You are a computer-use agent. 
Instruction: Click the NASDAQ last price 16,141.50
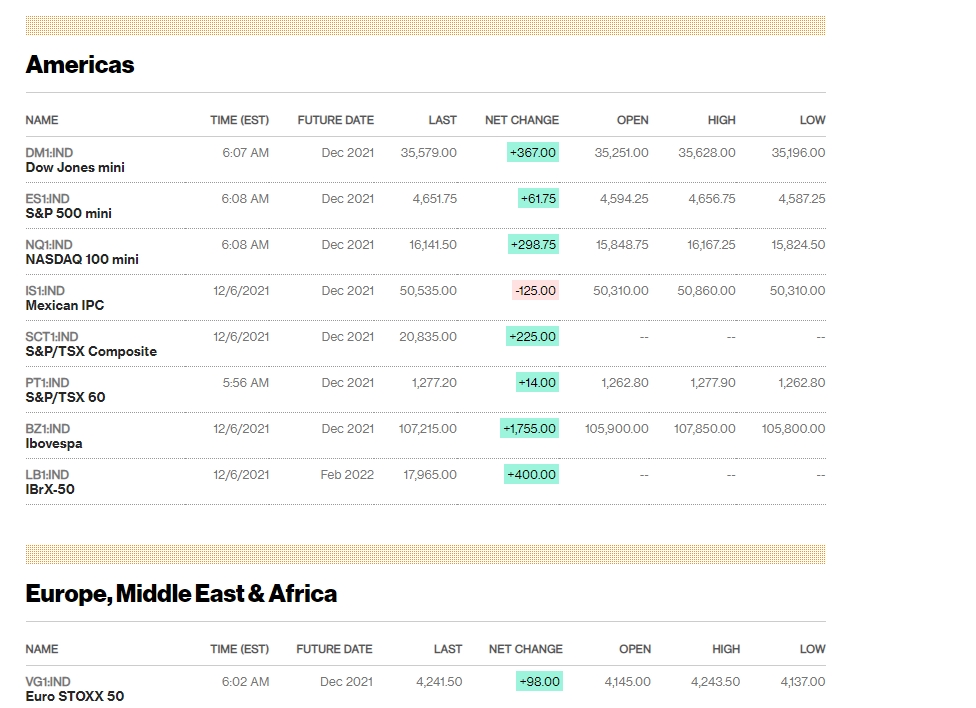coord(433,245)
